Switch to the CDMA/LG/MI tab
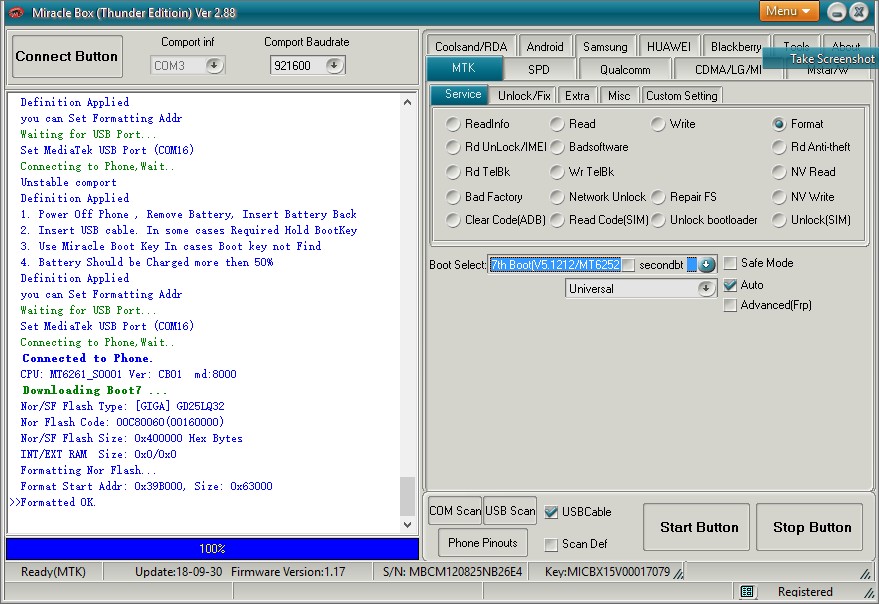Screen dimensions: 879x604 (728, 70)
